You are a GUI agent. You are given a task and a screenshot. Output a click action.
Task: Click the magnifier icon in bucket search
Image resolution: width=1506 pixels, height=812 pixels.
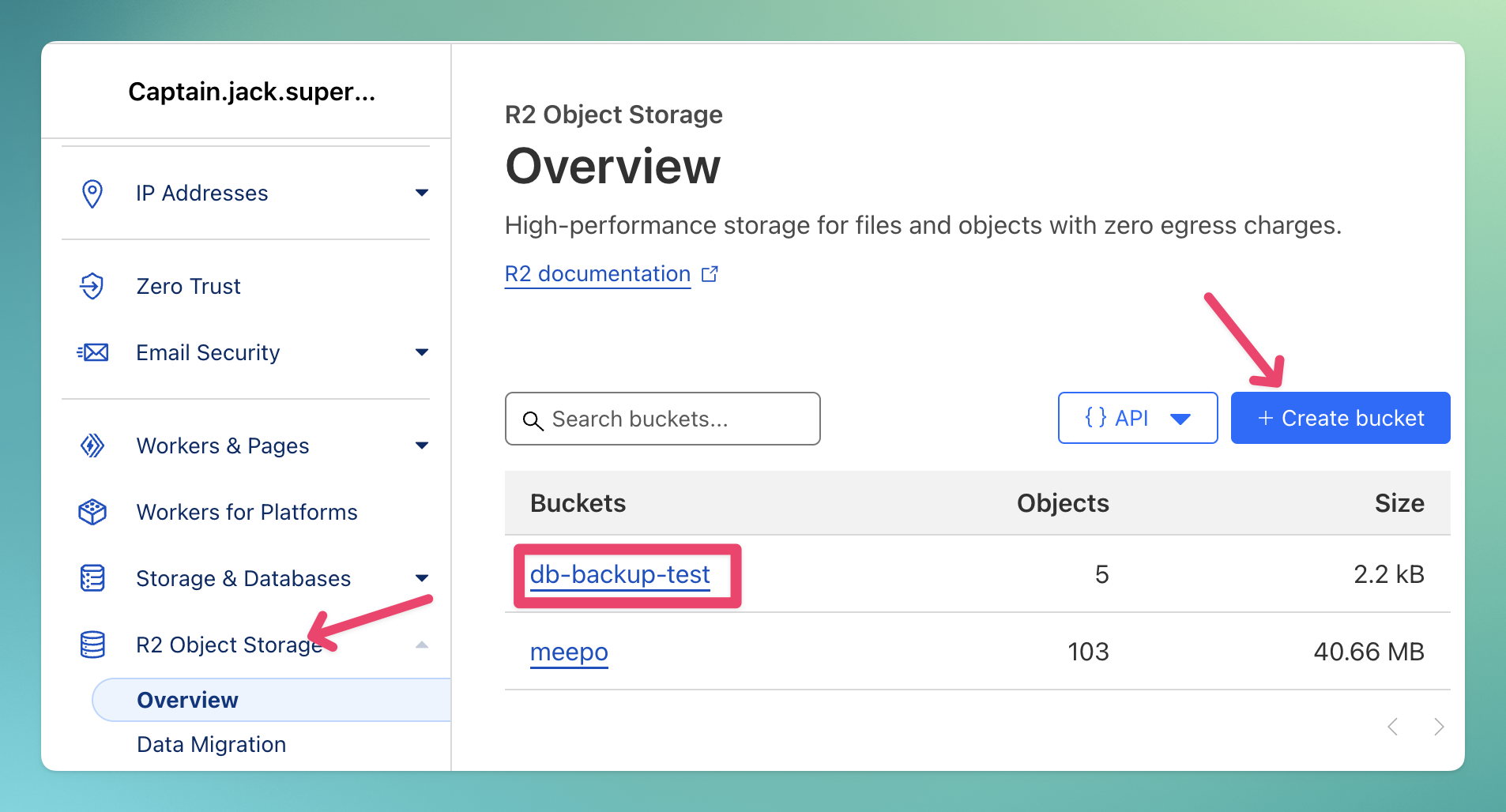pyautogui.click(x=533, y=420)
